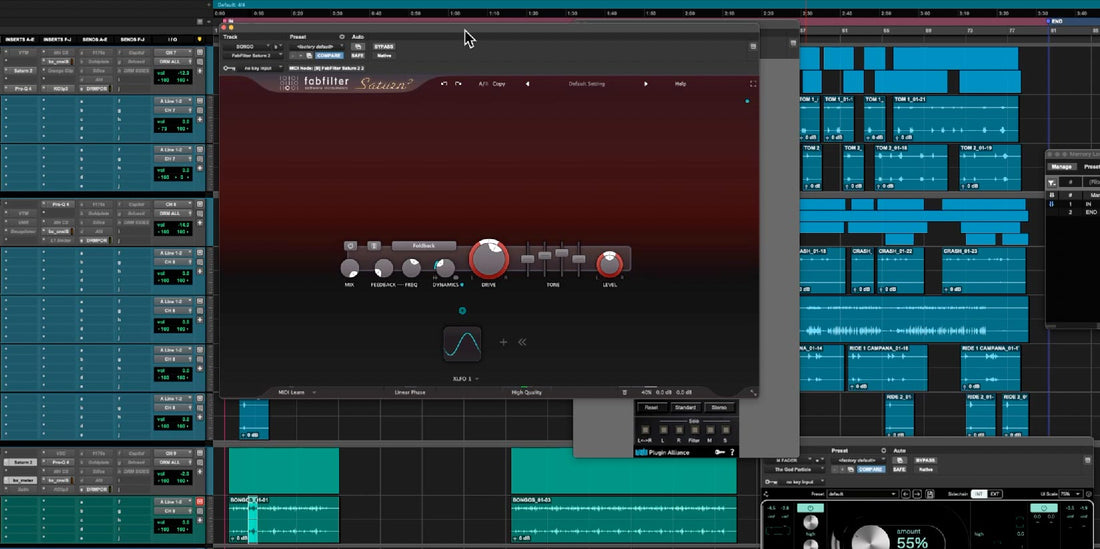Select EXT sidechain option
Image resolution: width=1100 pixels, height=549 pixels.
pyautogui.click(x=995, y=494)
